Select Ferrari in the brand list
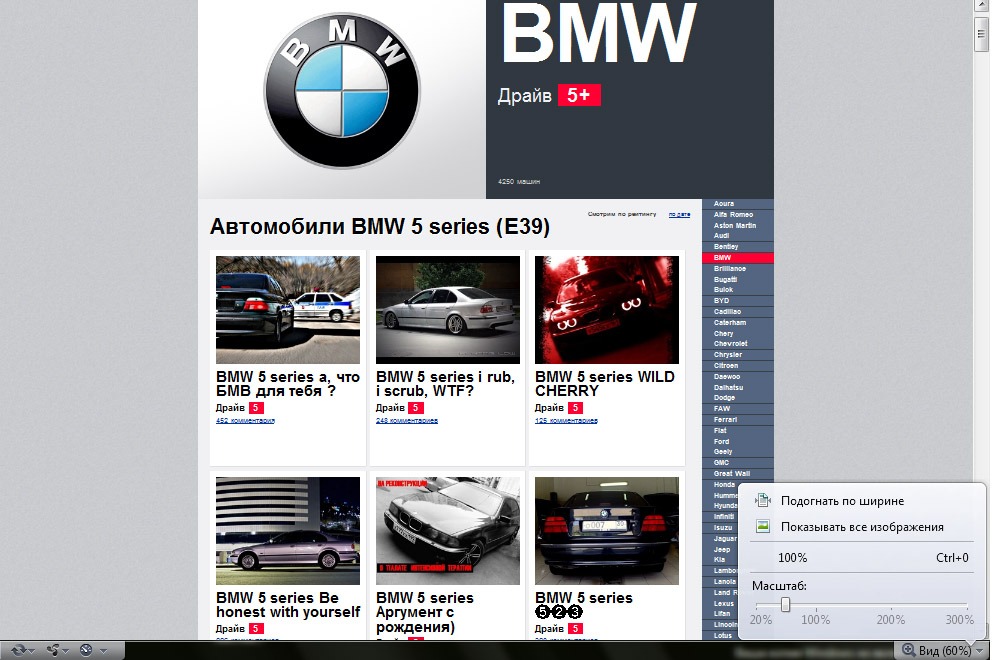Image resolution: width=996 pixels, height=660 pixels. click(x=725, y=420)
